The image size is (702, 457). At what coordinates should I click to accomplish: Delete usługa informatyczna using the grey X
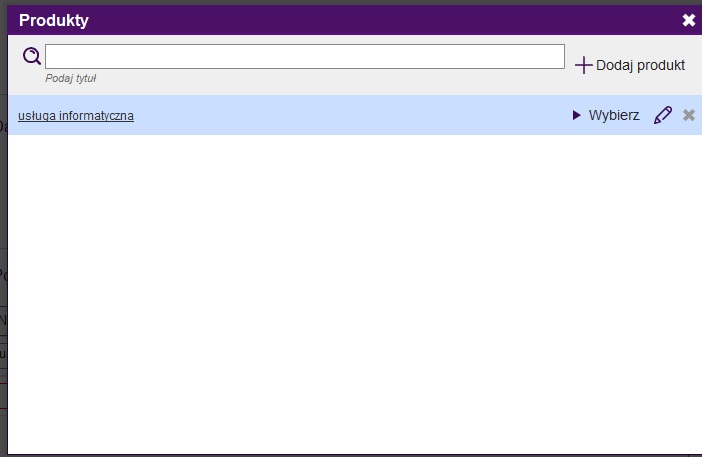click(x=688, y=115)
